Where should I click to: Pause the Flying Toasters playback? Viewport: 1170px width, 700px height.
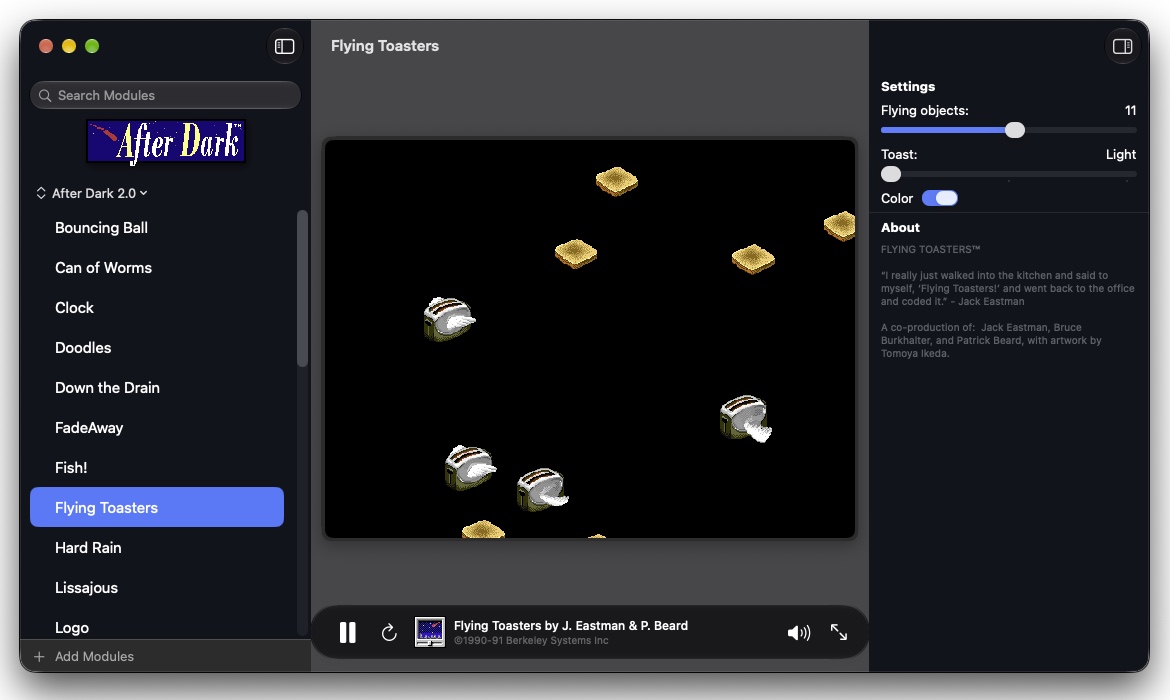tap(348, 633)
